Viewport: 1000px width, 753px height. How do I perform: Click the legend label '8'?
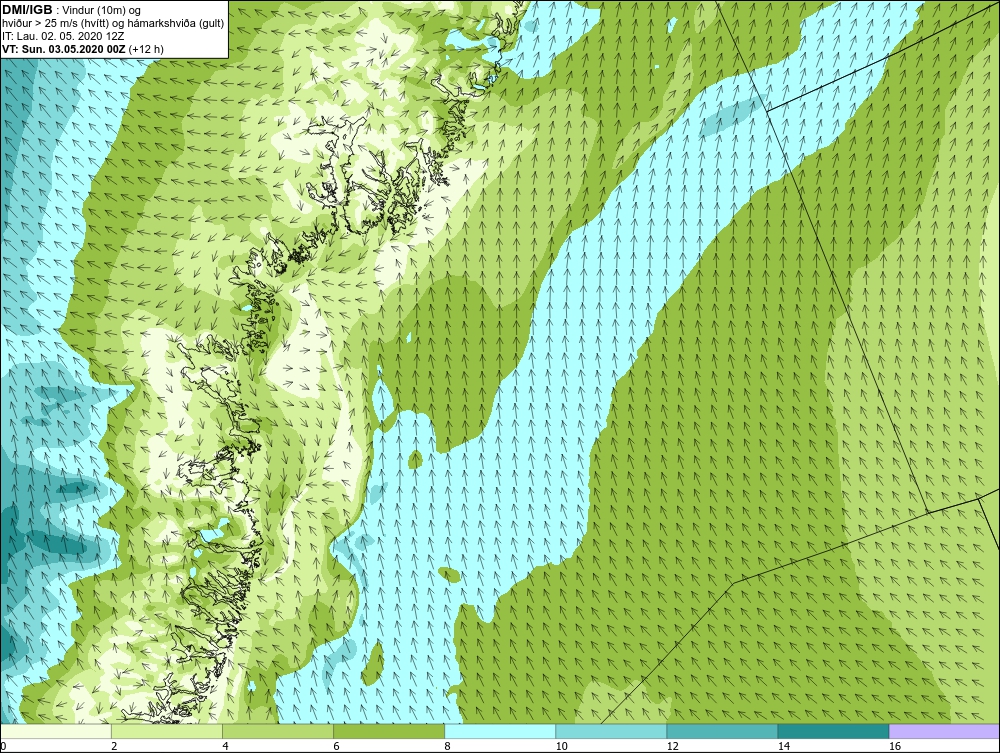coord(447,746)
